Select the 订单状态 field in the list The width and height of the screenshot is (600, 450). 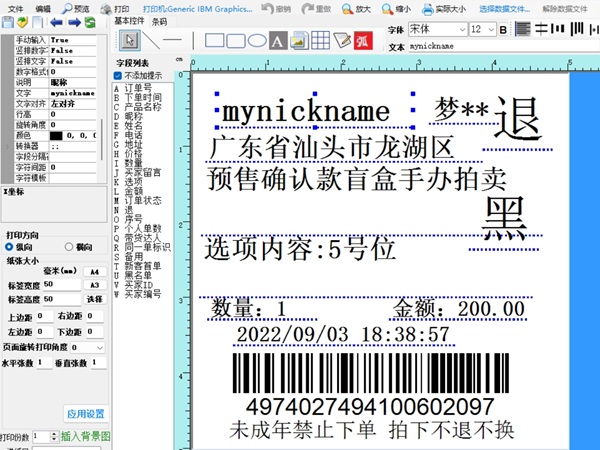[143, 201]
